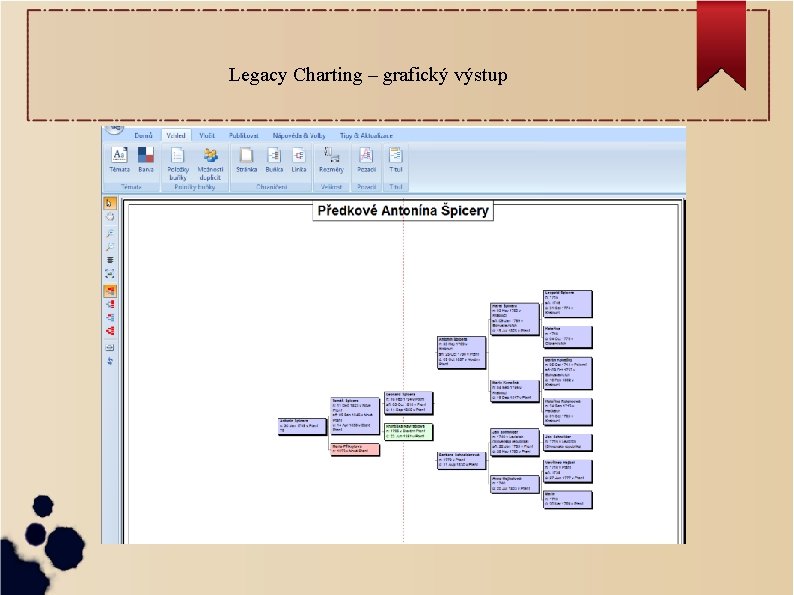The width and height of the screenshot is (794, 595).
Task: Click the Stránka border icon
Action: tap(247, 160)
